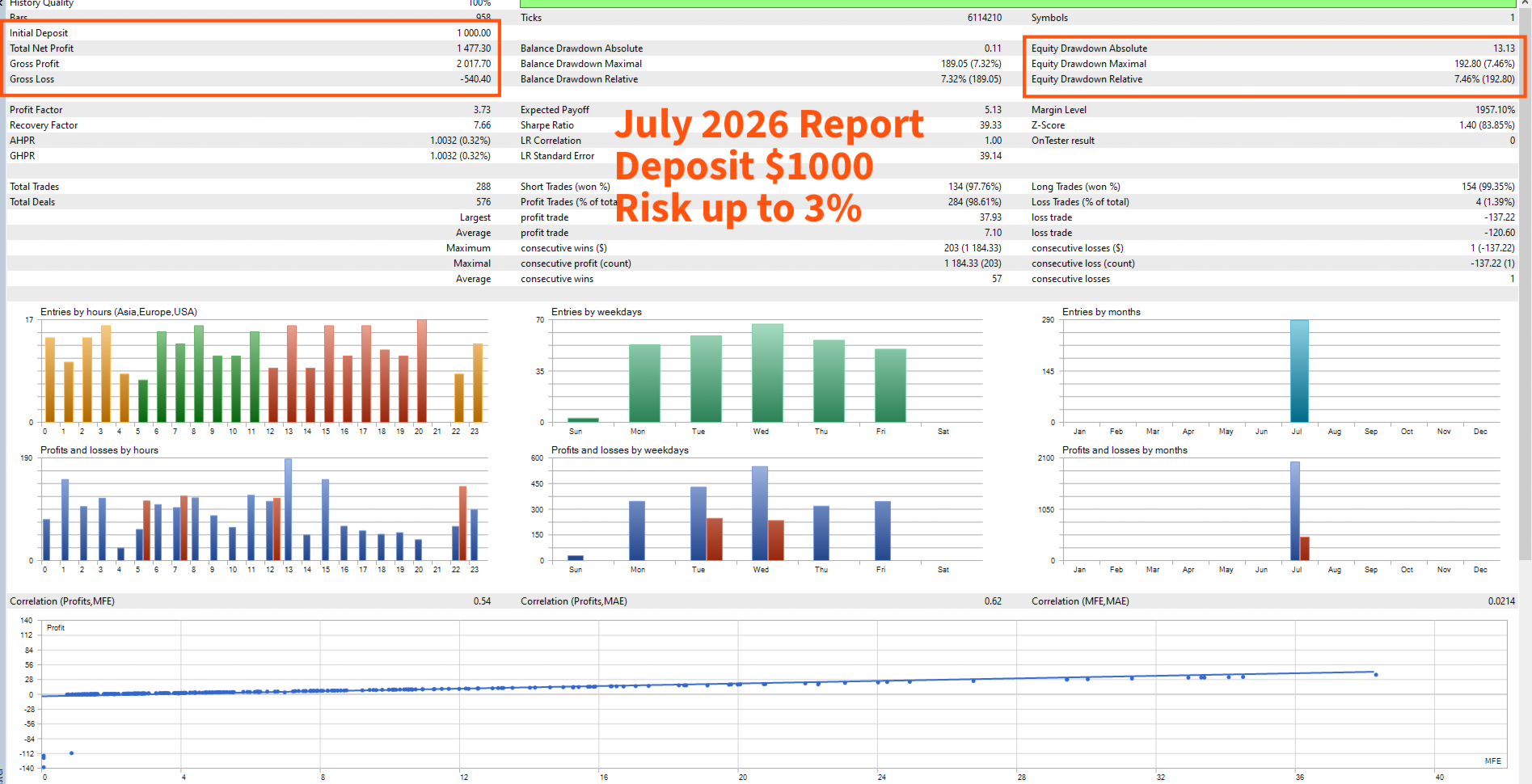Select the 1 477.30 net profit value
The image size is (1532, 784).
click(x=474, y=48)
